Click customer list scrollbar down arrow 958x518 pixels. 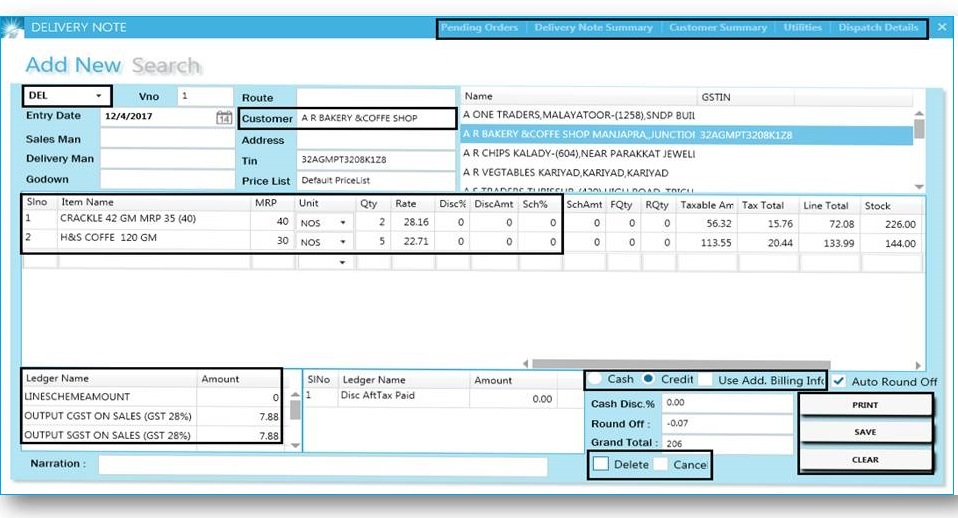click(919, 186)
